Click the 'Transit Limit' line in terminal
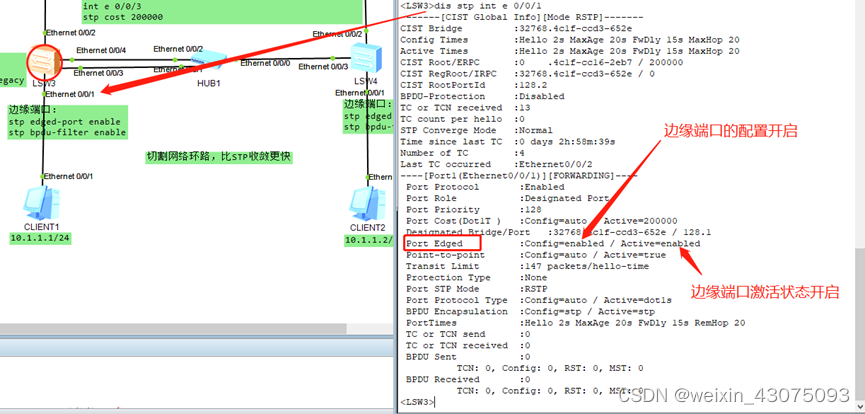 pos(527,266)
